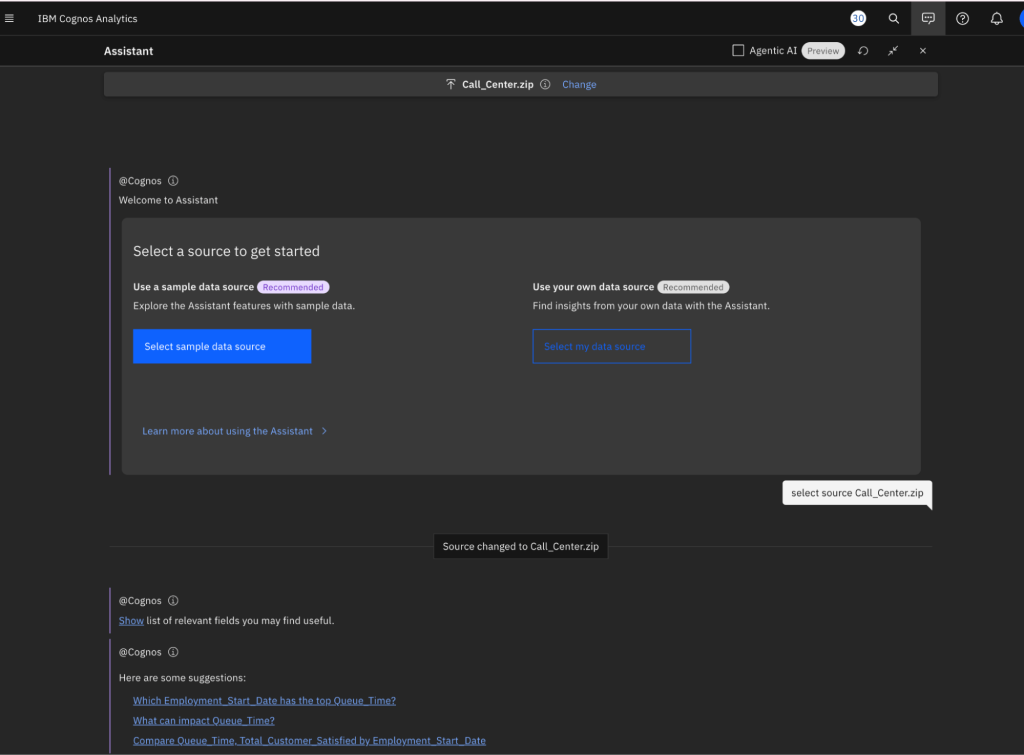Open the help icon
The image size is (1024, 755).
click(962, 18)
